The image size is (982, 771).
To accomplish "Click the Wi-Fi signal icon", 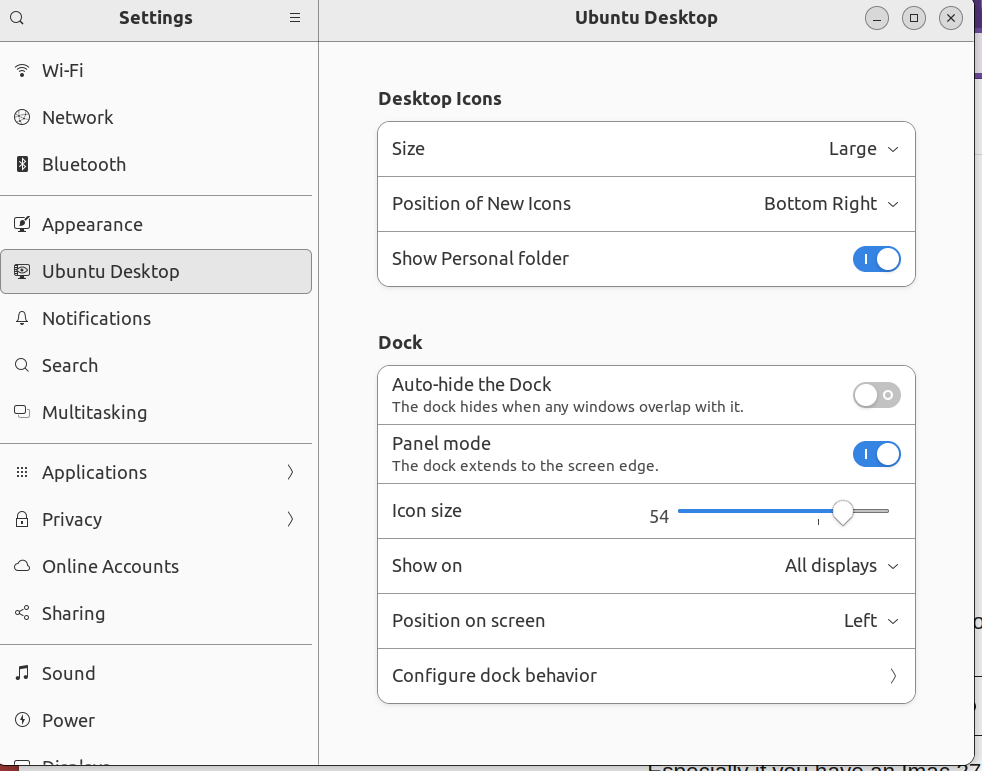I will pyautogui.click(x=22, y=70).
